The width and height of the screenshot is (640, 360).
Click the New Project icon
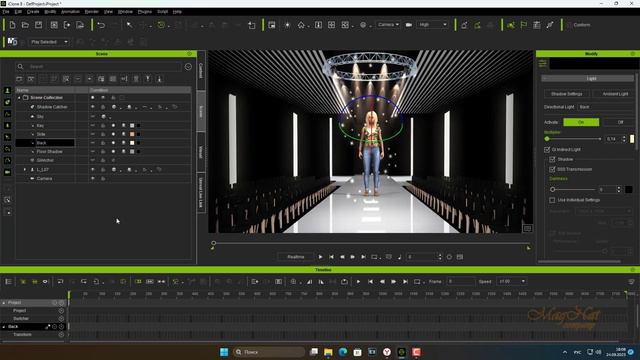point(13,25)
